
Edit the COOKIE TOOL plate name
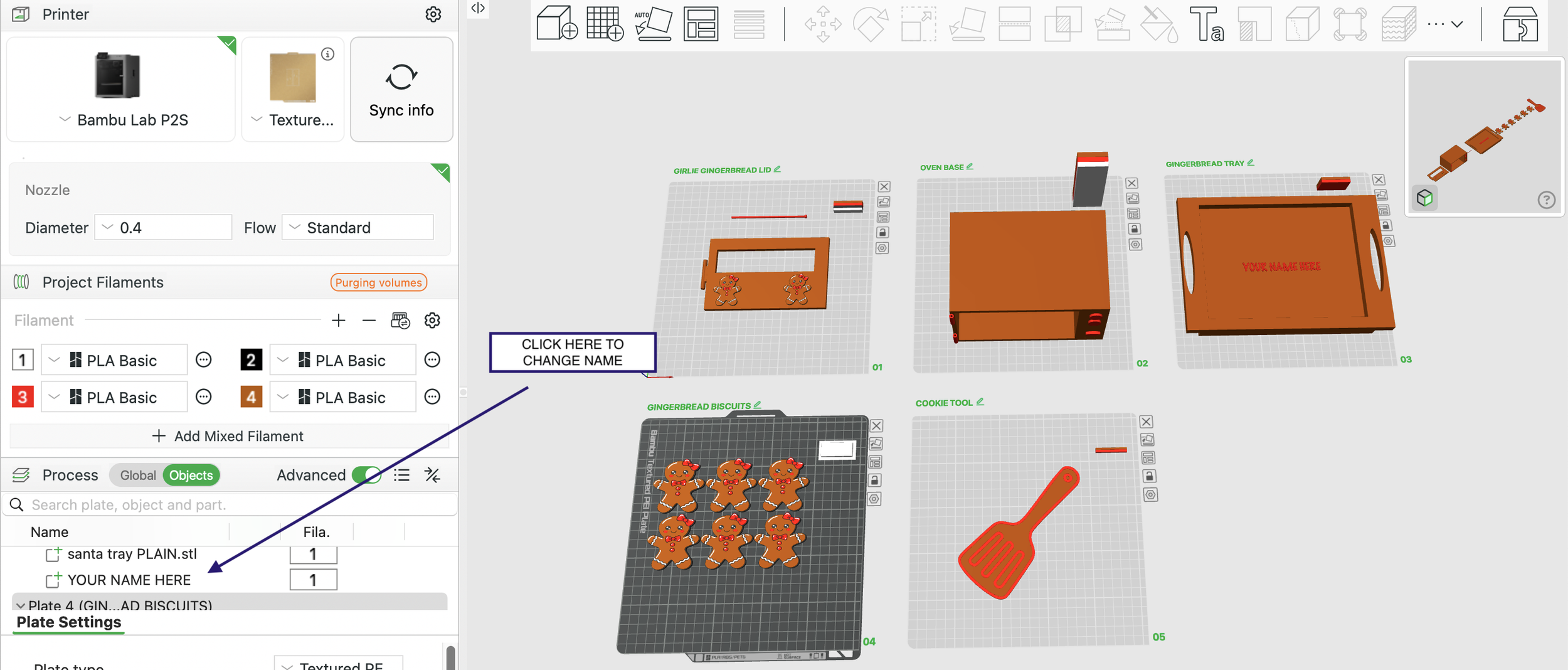(x=980, y=401)
